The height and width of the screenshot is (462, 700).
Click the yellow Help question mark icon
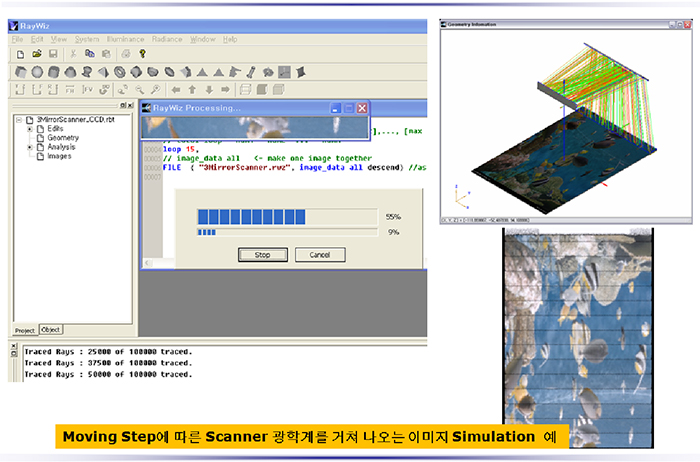(x=142, y=53)
